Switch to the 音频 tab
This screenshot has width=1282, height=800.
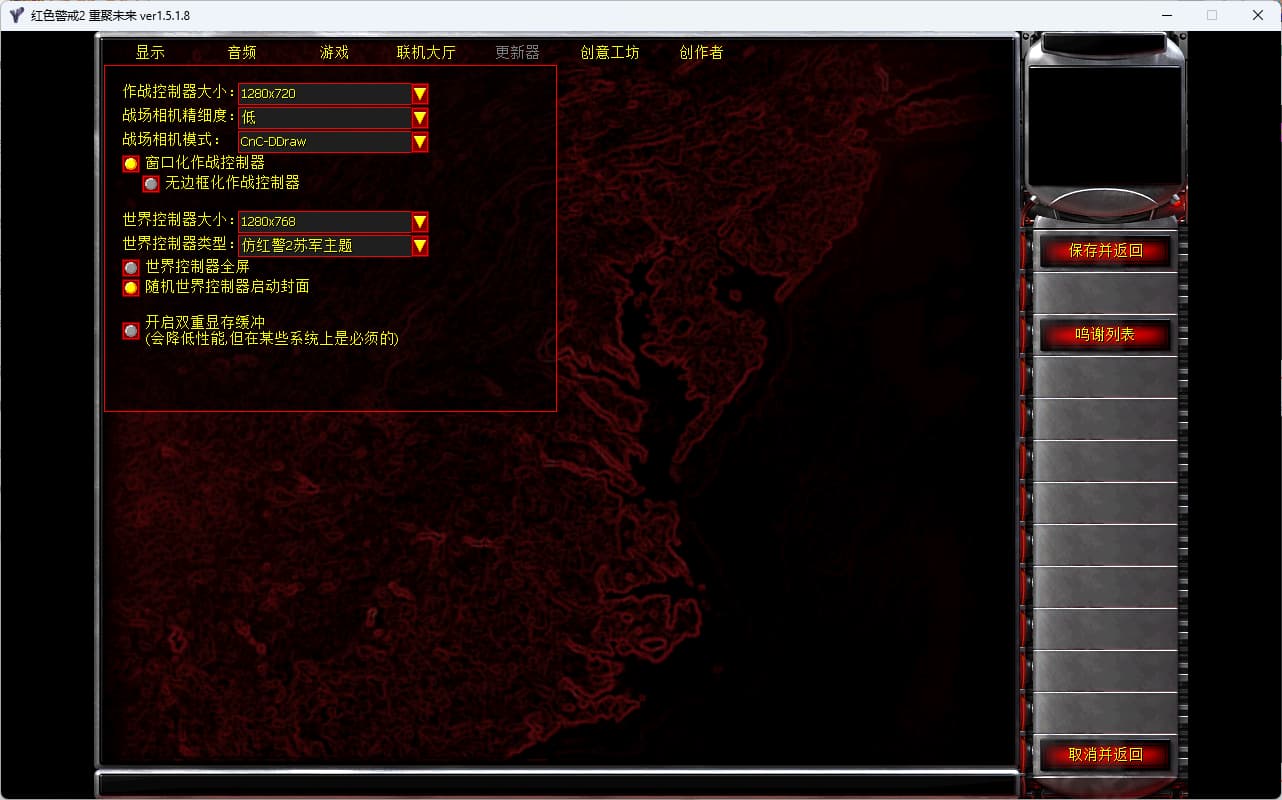click(x=242, y=53)
